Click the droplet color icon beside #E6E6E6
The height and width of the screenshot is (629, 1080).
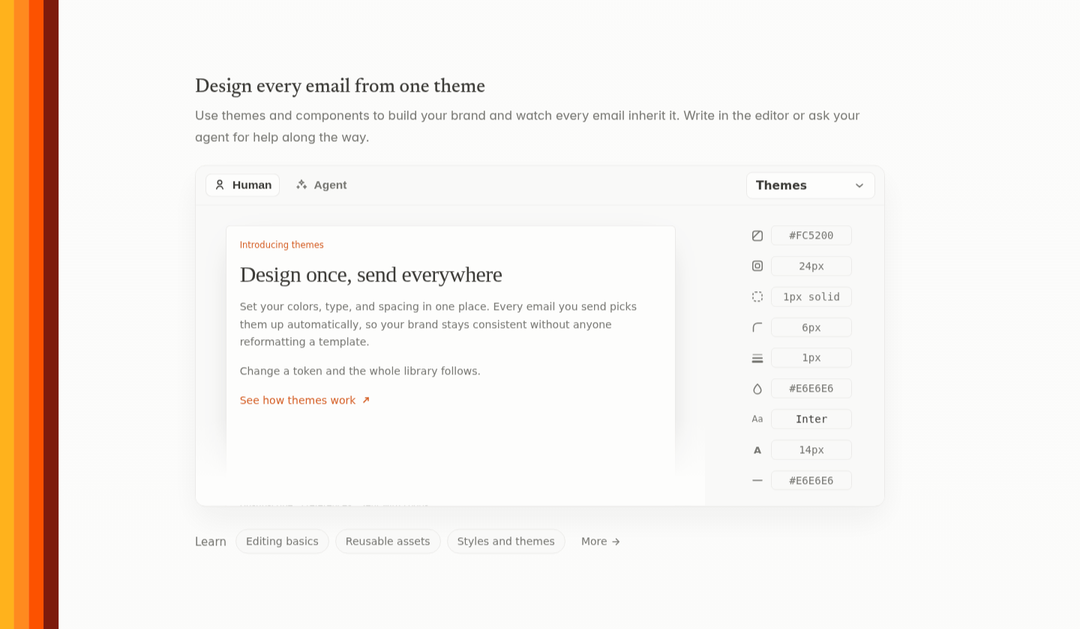coord(757,389)
